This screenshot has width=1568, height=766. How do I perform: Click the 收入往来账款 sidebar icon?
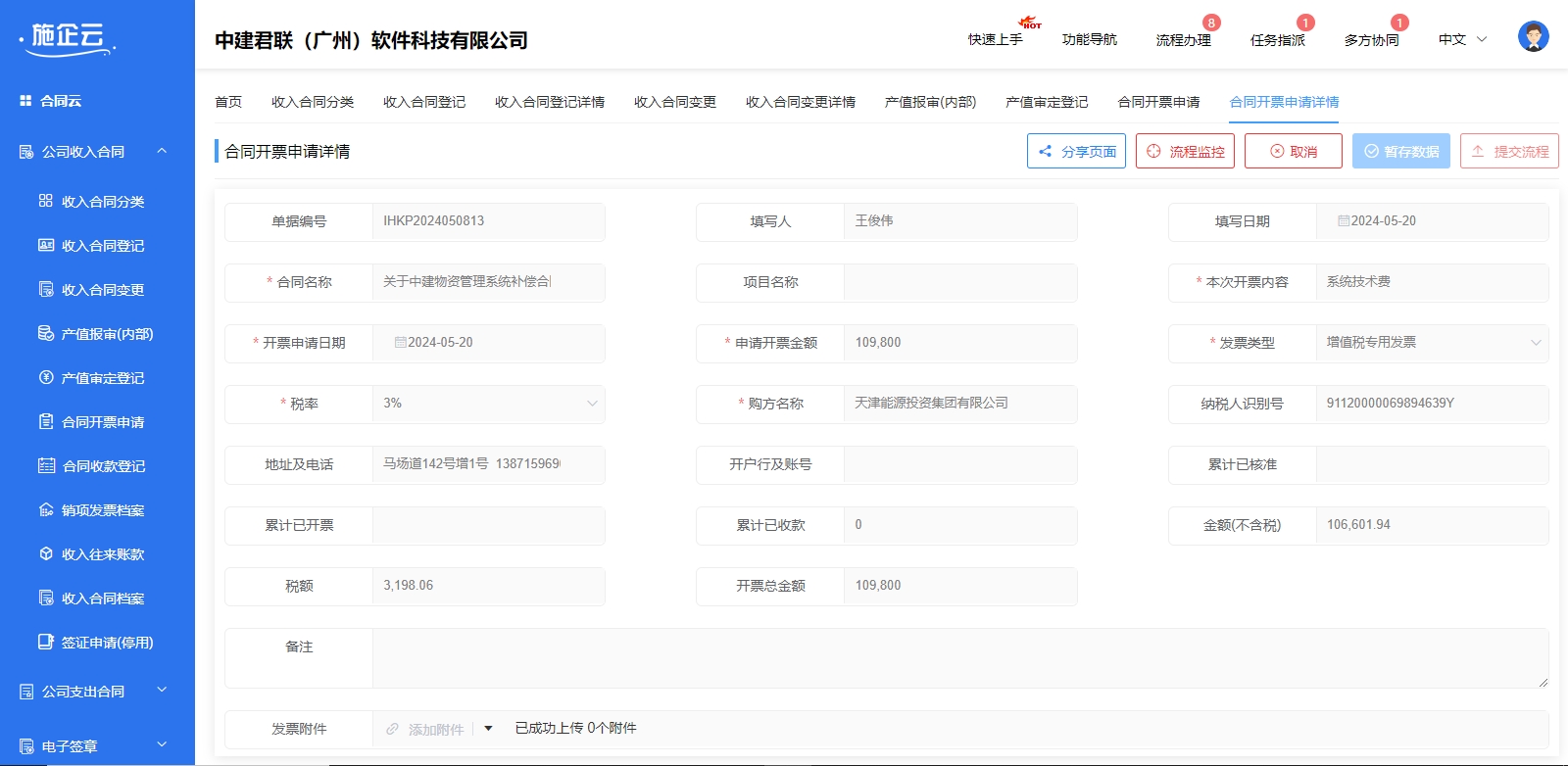46,553
